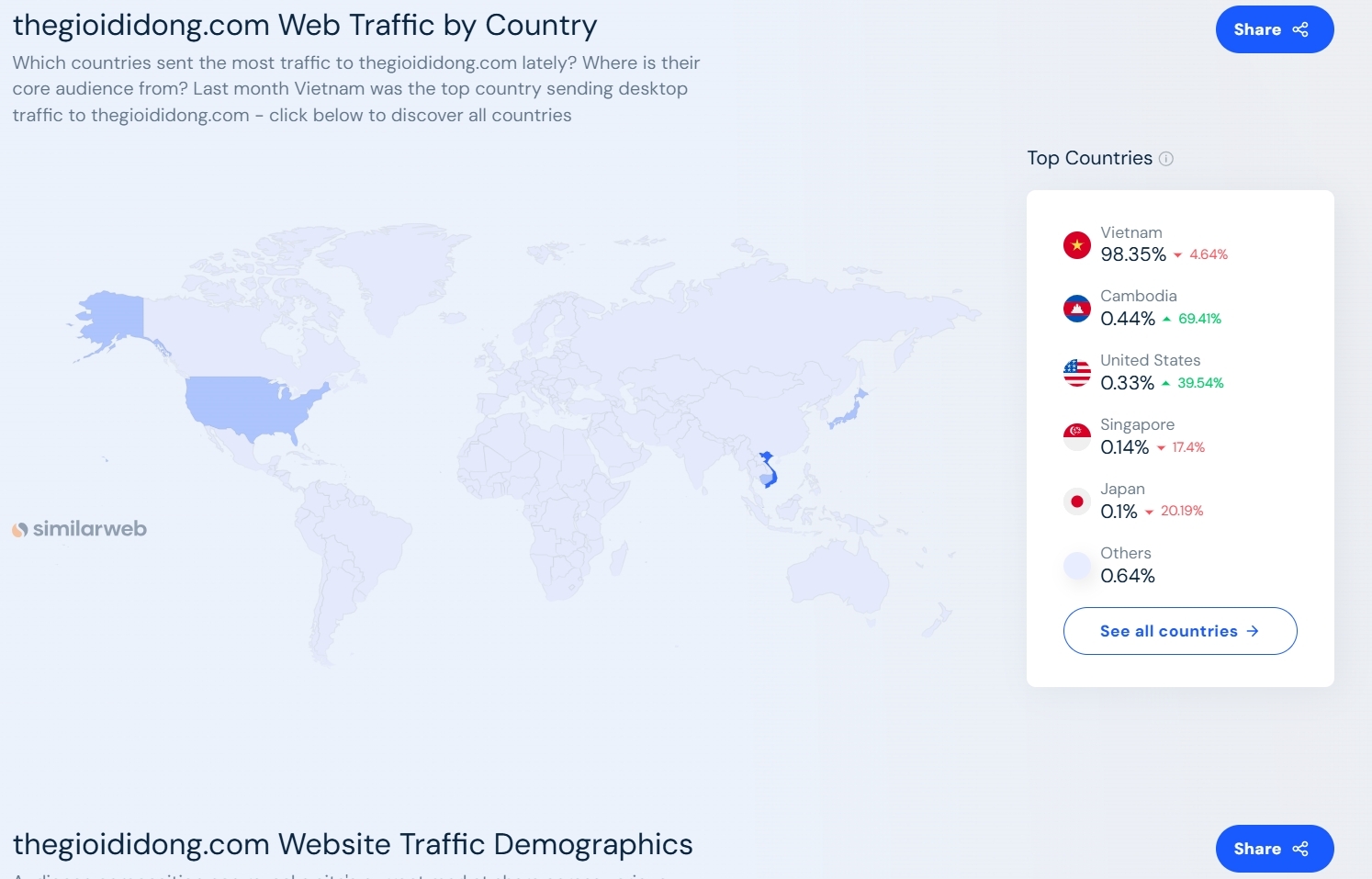
Task: Click the Others circle icon
Action: (x=1077, y=566)
